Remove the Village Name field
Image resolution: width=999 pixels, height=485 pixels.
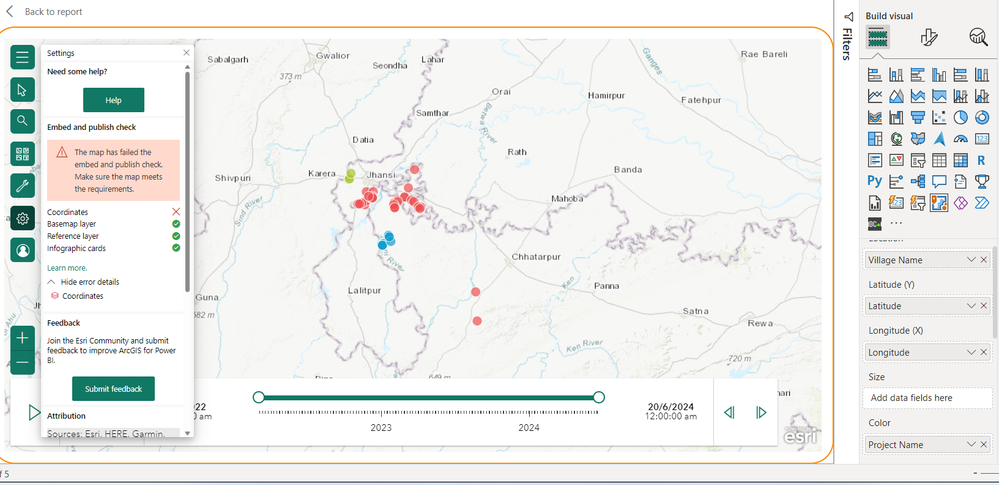tap(984, 260)
